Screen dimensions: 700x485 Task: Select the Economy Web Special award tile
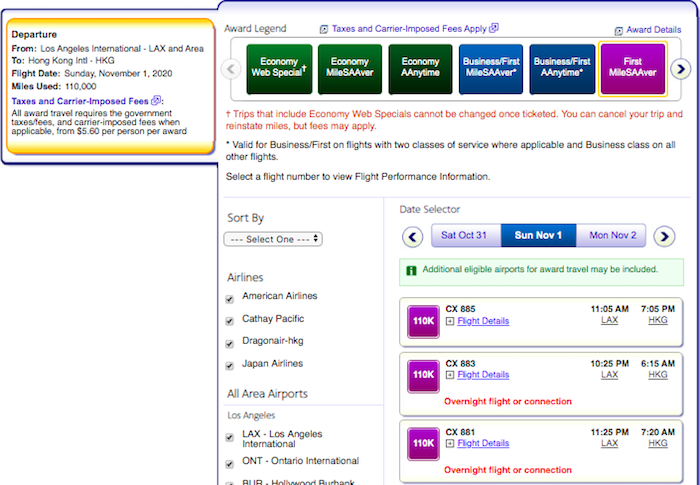279,69
